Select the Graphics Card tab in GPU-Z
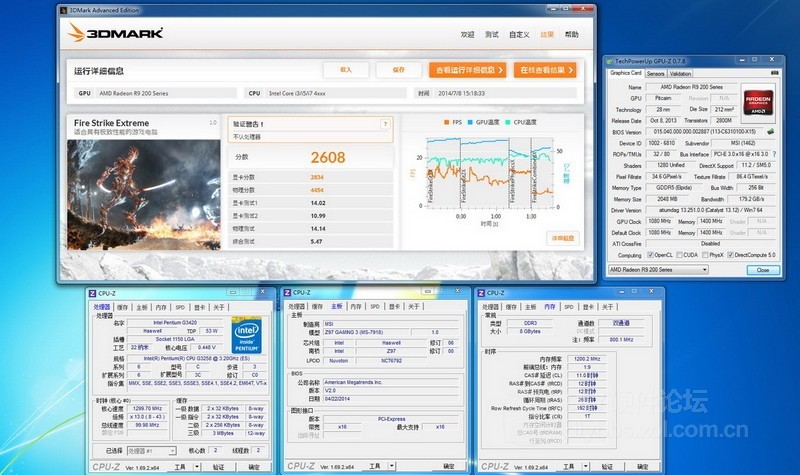 (x=626, y=73)
